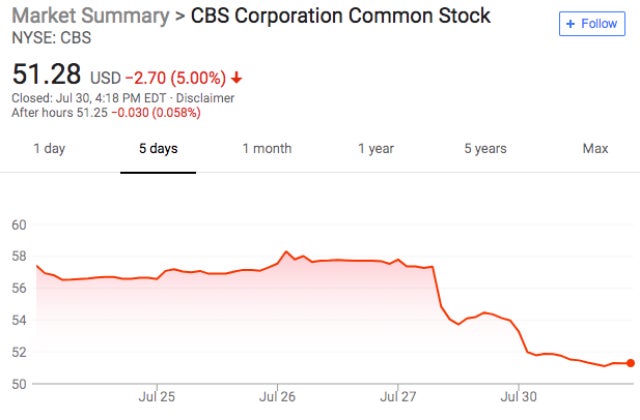Image resolution: width=640 pixels, height=420 pixels.
Task: Click the After hours 51.25 price line
Action: (x=105, y=112)
